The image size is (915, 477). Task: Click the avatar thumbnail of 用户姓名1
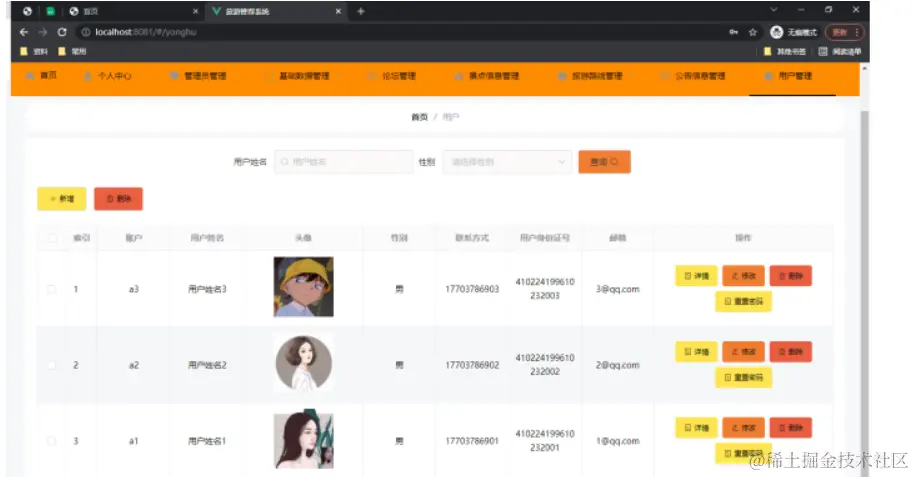(303, 440)
